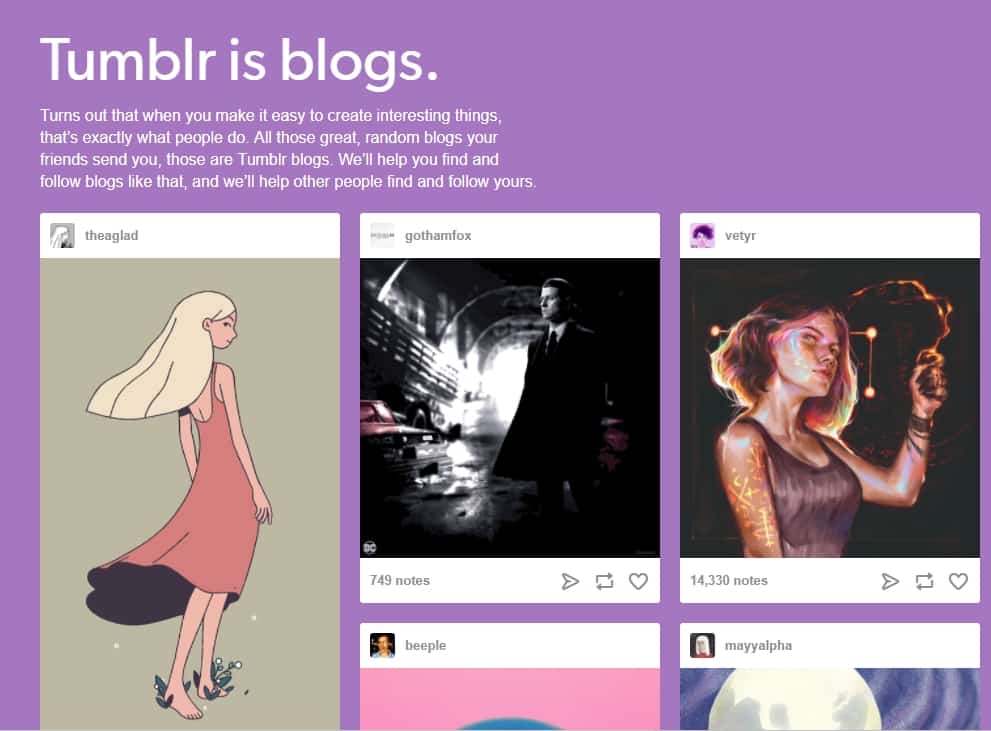Viewport: 991px width, 731px height.
Task: Like the gothamfox post with heart
Action: click(638, 581)
